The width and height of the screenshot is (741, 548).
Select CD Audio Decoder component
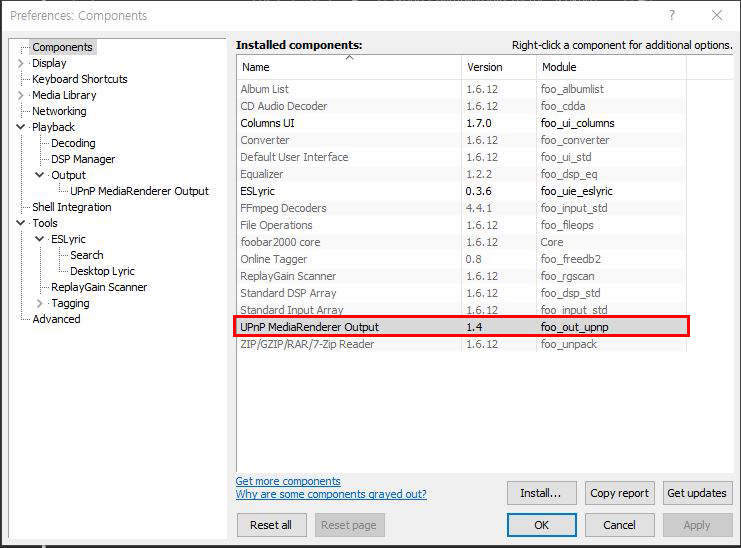(x=462, y=106)
